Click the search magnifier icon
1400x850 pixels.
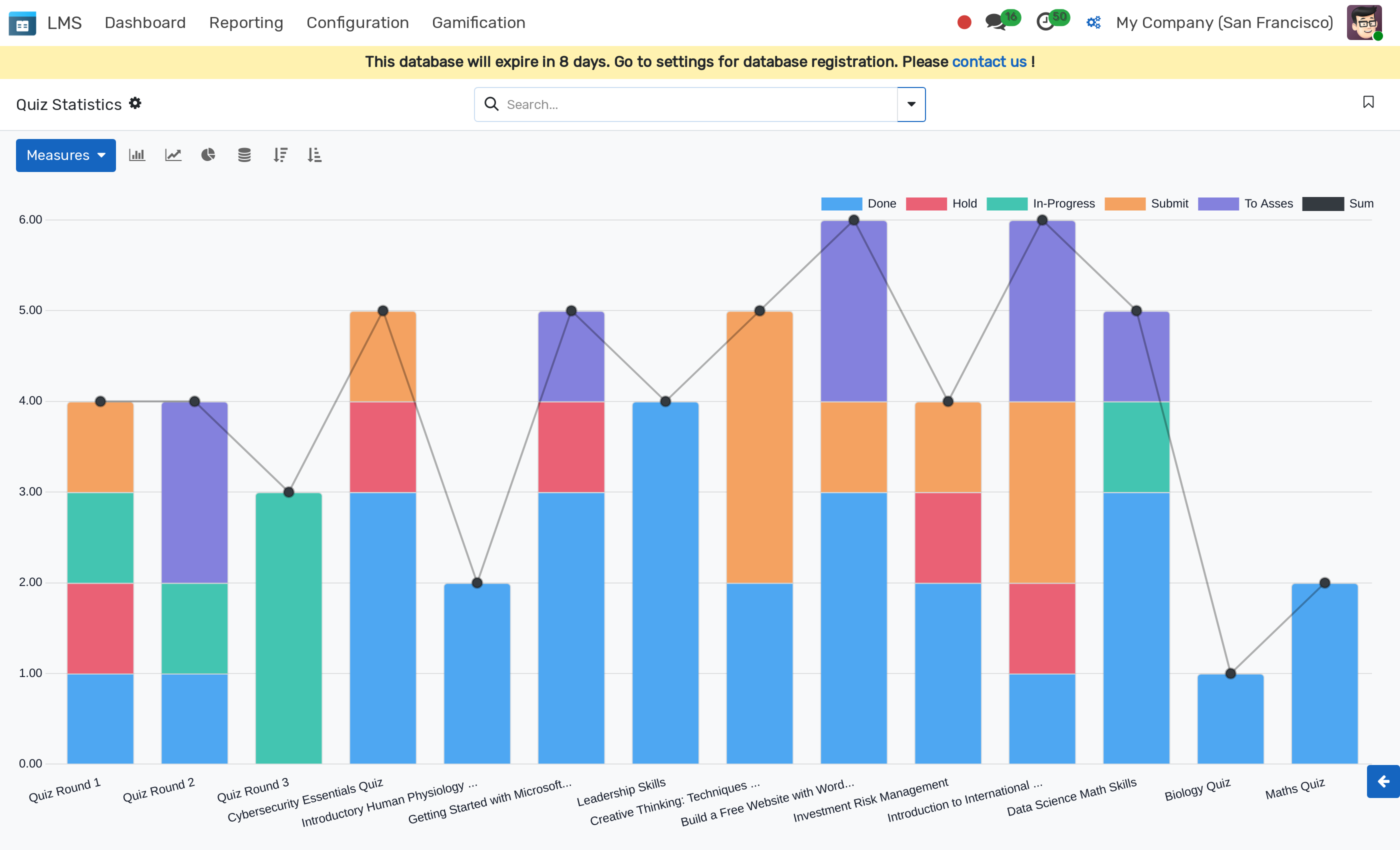coord(491,104)
